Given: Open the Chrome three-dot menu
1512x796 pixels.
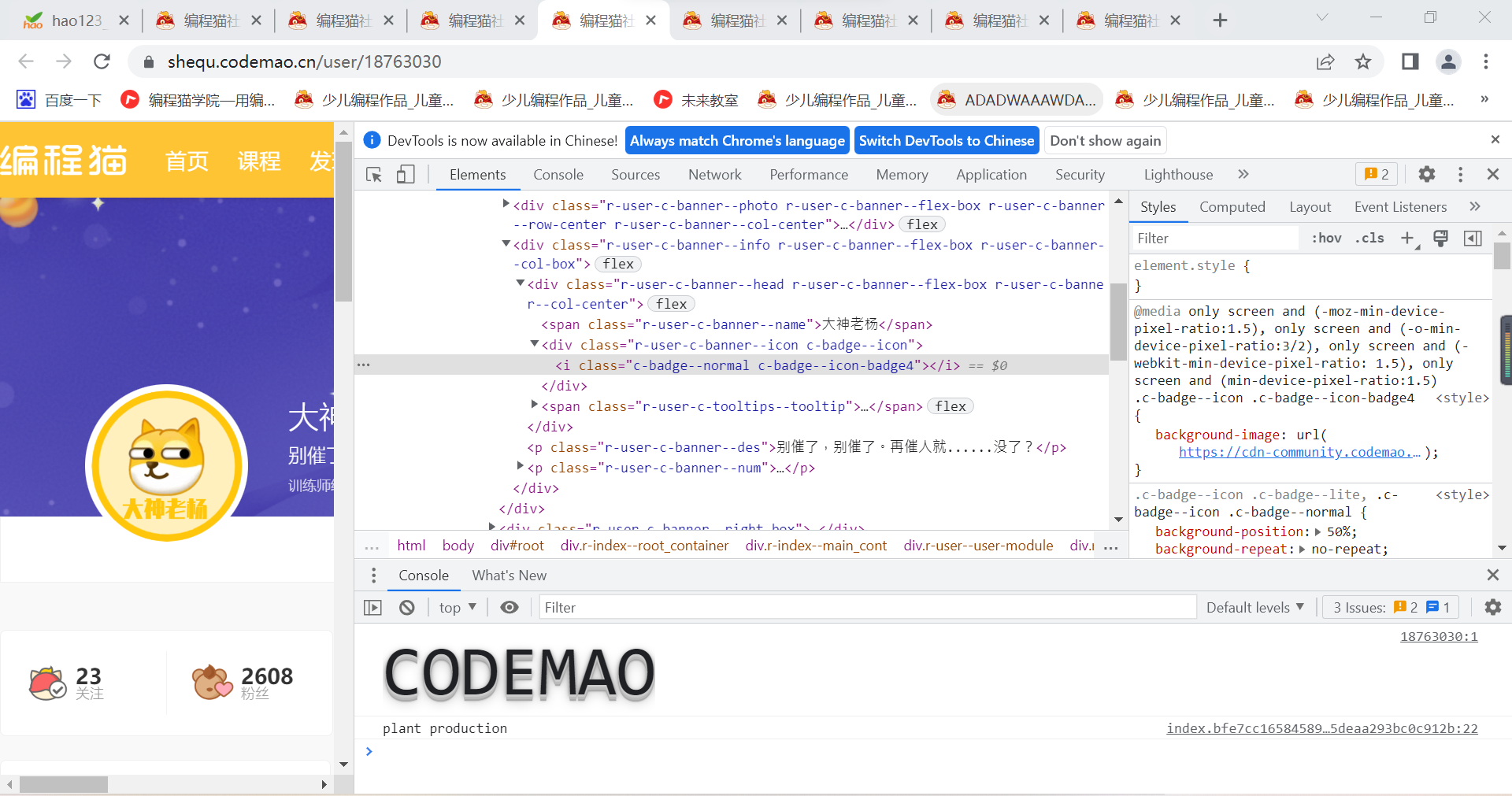Looking at the screenshot, I should 1486,61.
